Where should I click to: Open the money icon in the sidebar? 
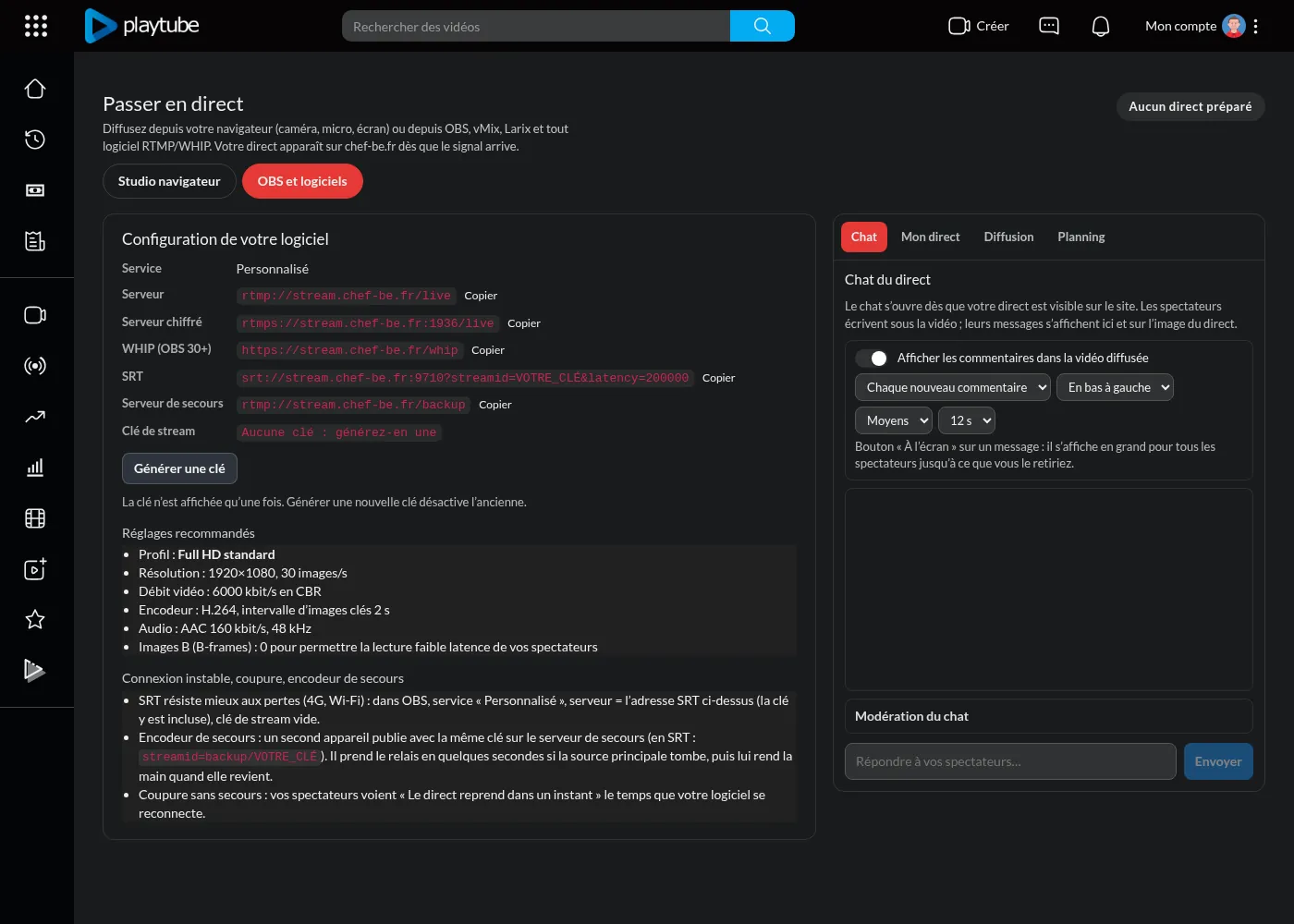click(x=35, y=190)
